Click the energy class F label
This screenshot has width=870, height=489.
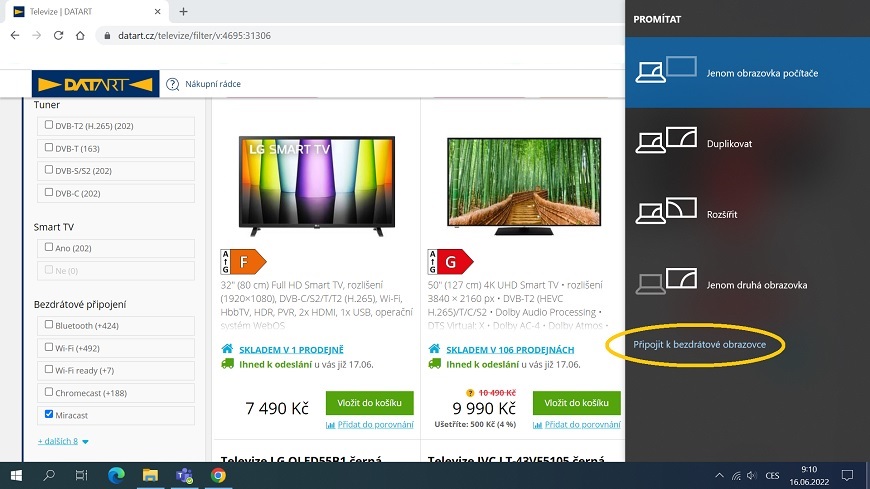[x=243, y=261]
